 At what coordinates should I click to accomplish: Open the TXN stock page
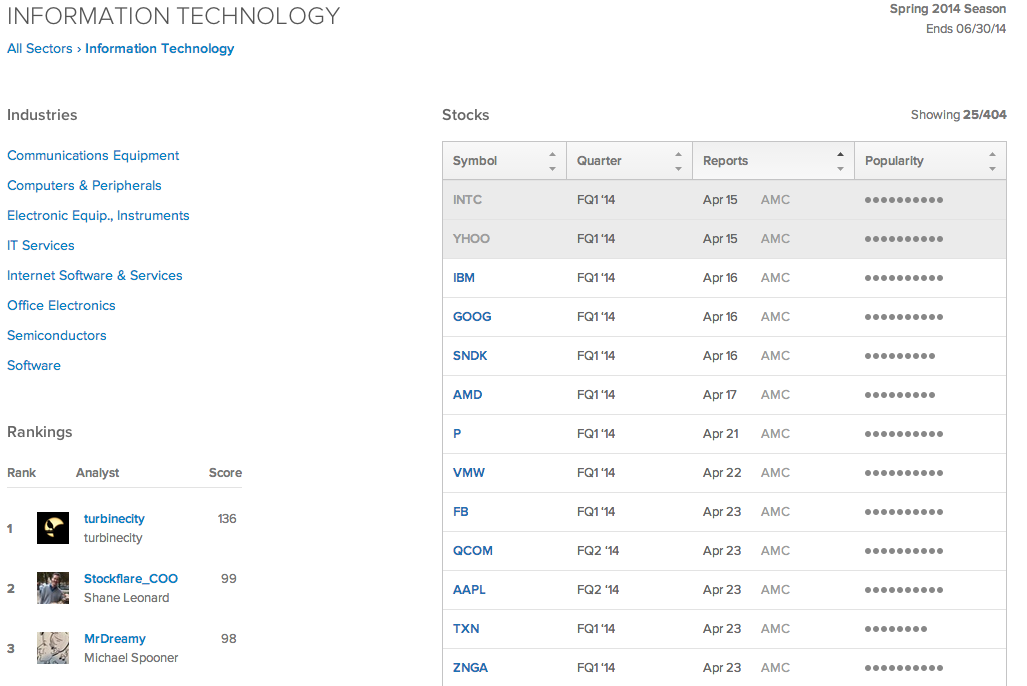(466, 629)
